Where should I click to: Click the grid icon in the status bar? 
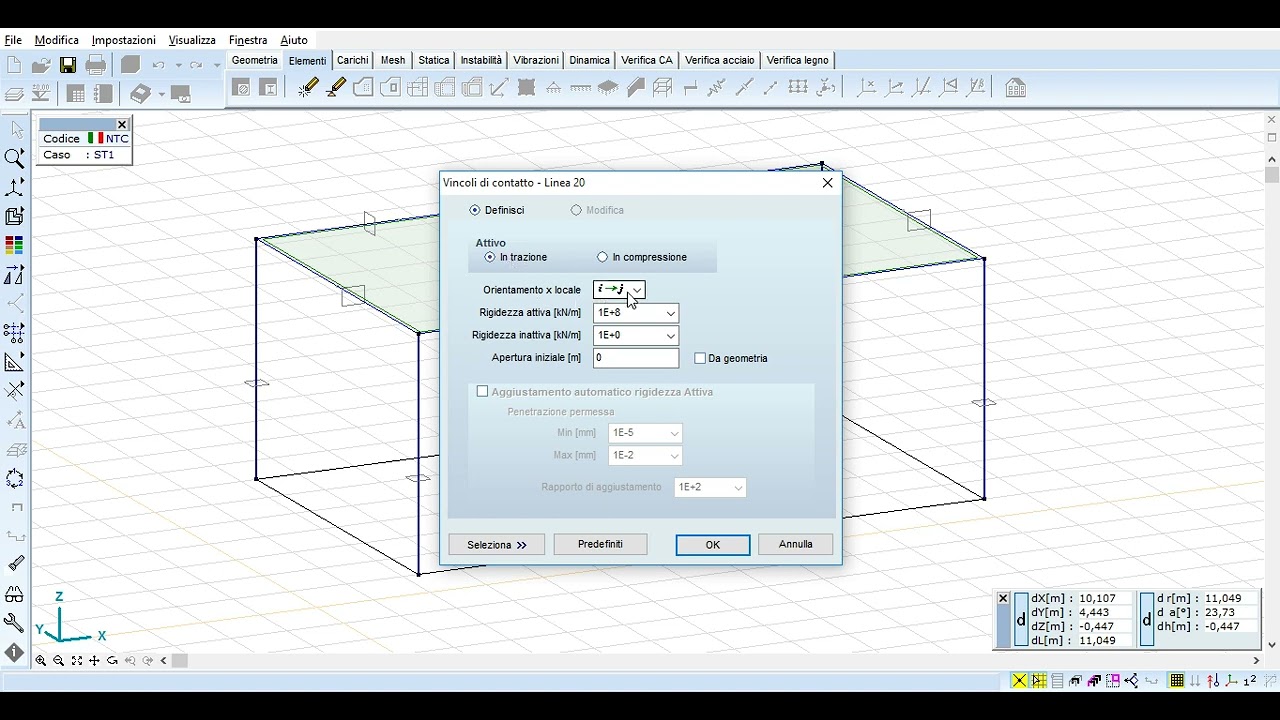tap(1177, 681)
